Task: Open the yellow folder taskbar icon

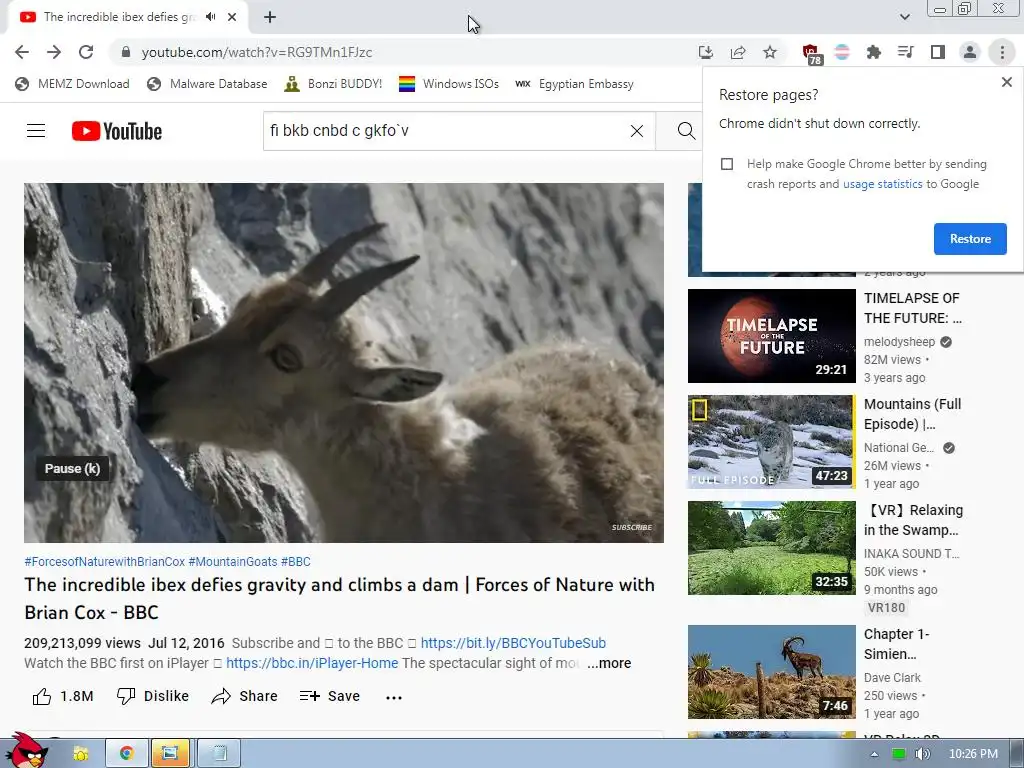Action: (x=80, y=754)
